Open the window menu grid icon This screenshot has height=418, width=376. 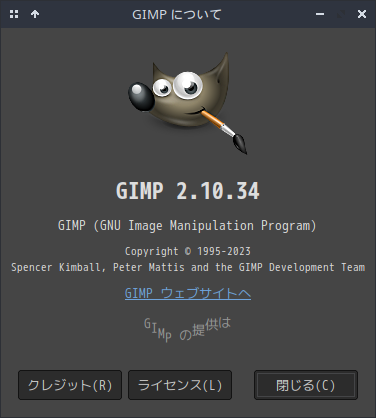tap(14, 14)
